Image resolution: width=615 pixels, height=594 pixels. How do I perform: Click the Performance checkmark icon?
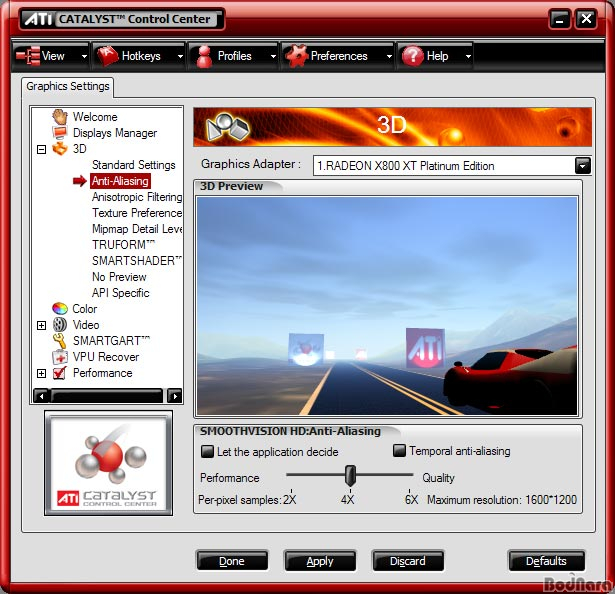click(60, 373)
